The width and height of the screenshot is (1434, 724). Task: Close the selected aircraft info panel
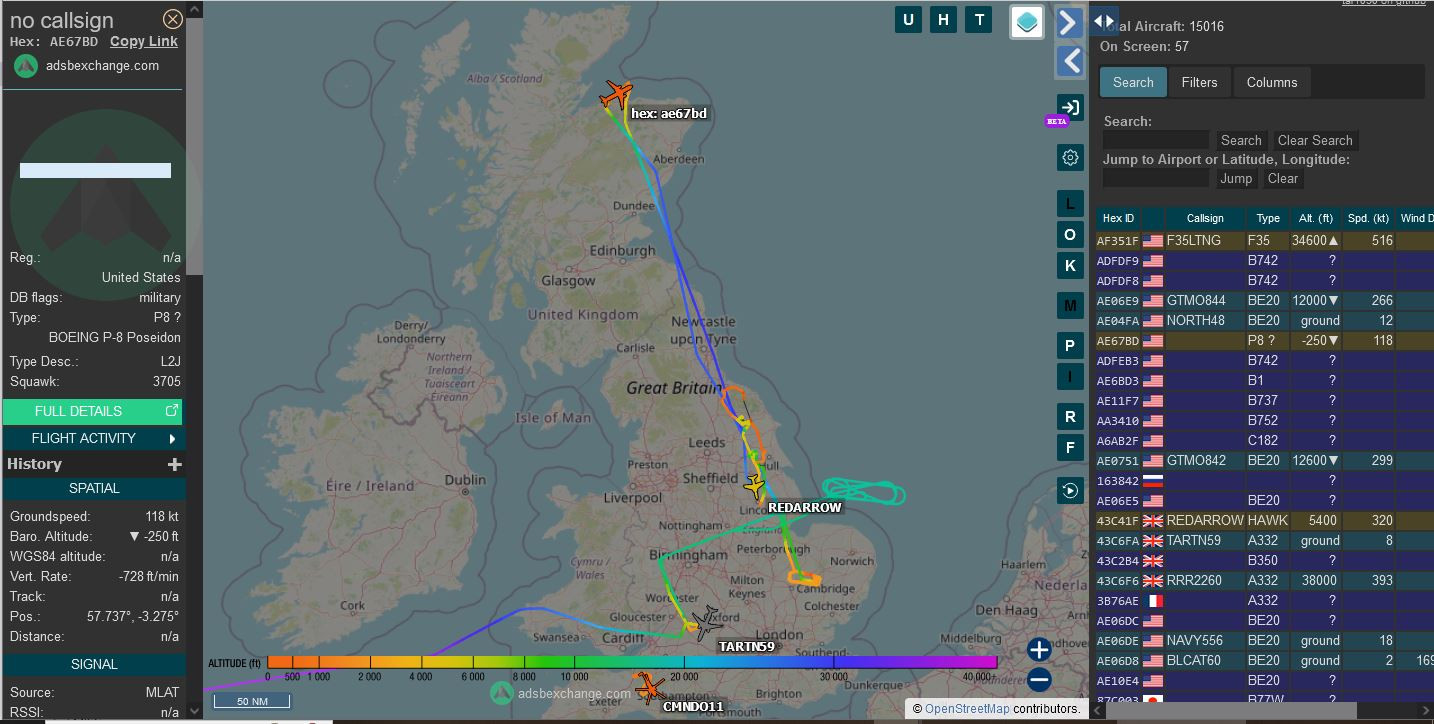pyautogui.click(x=173, y=19)
